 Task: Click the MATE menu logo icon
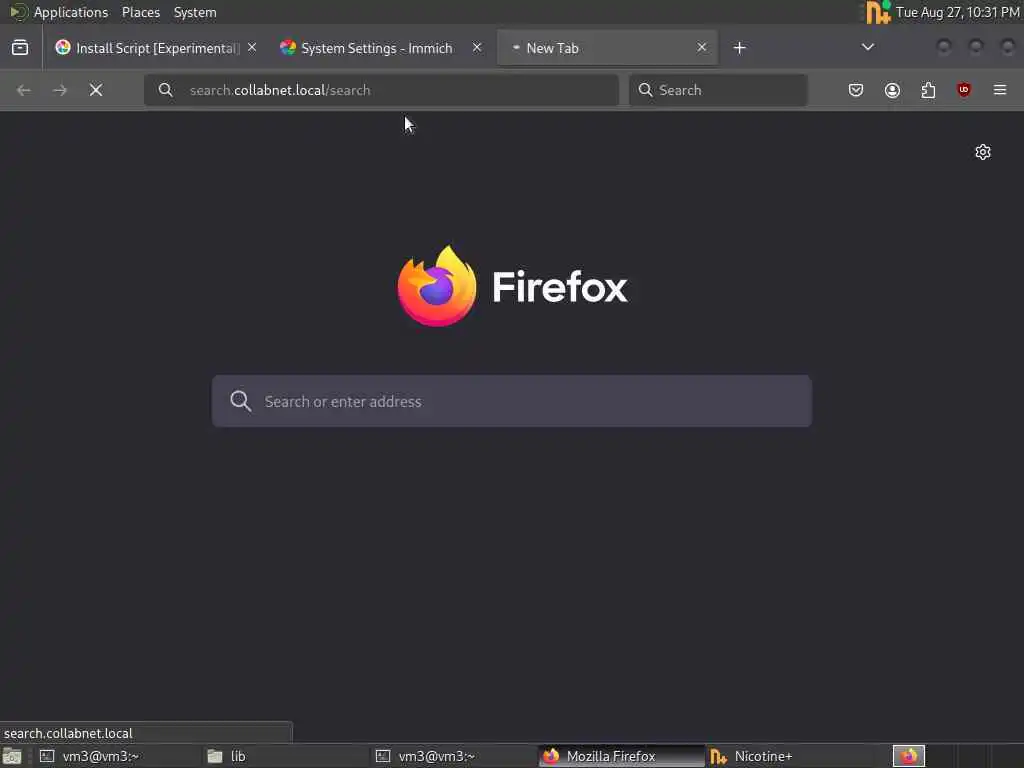pos(18,12)
